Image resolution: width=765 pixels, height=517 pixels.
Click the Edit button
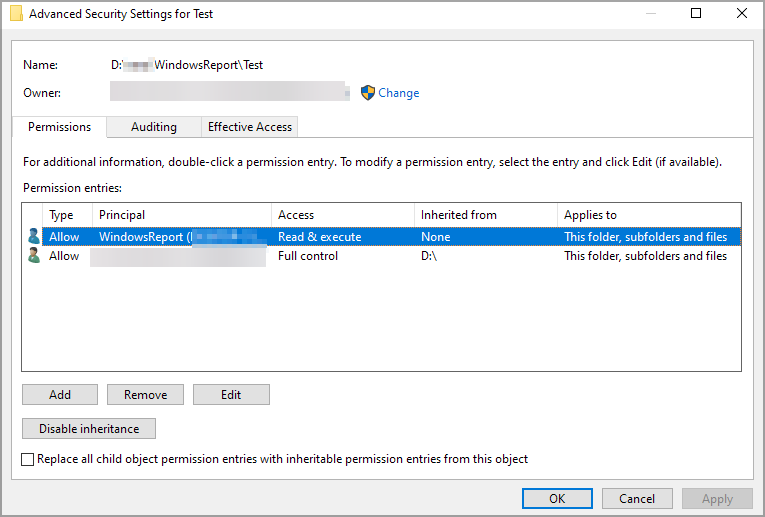tap(231, 395)
